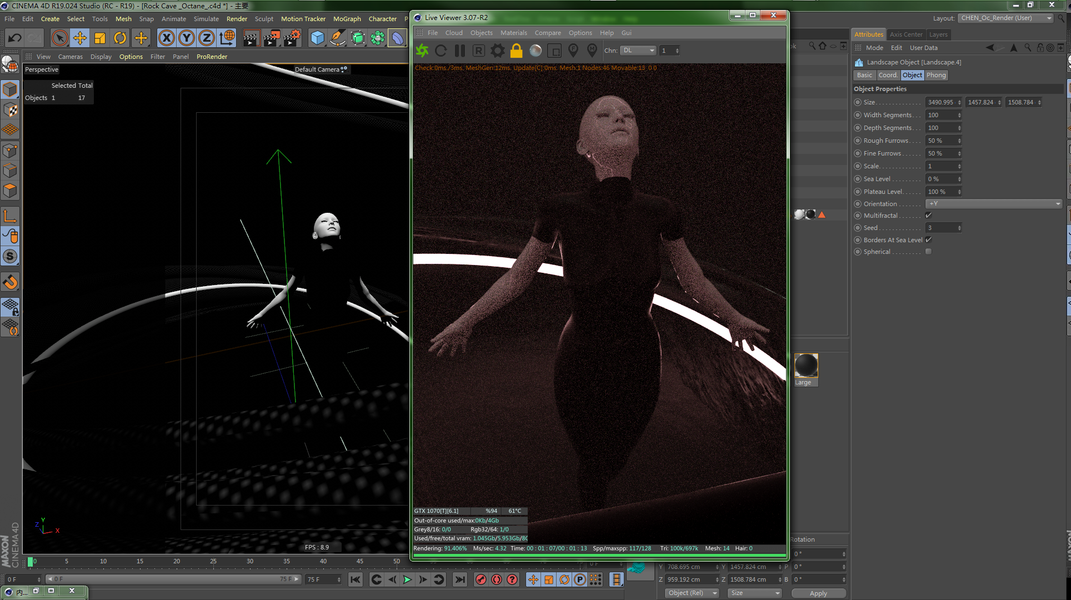Open the ProRender viewport menu
1071x600 pixels.
[212, 57]
